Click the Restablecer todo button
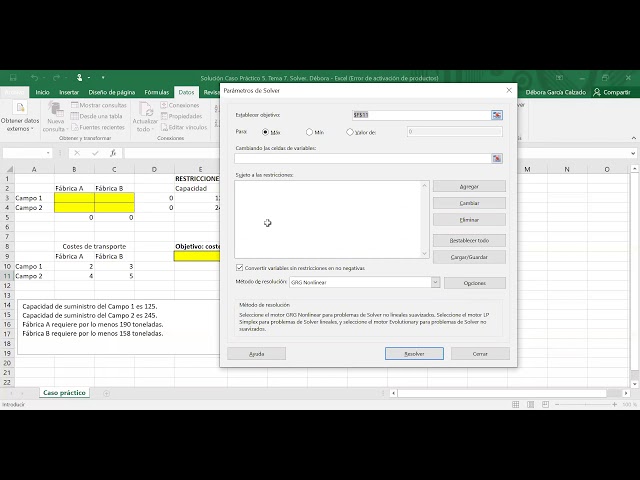The image size is (640, 480). [x=469, y=240]
